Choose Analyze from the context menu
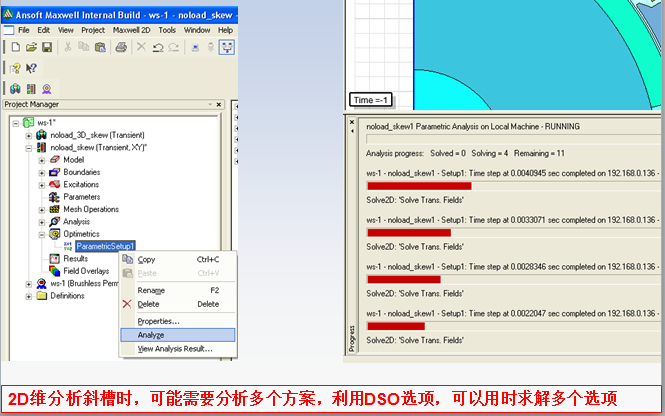665x416 pixels. pos(178,335)
